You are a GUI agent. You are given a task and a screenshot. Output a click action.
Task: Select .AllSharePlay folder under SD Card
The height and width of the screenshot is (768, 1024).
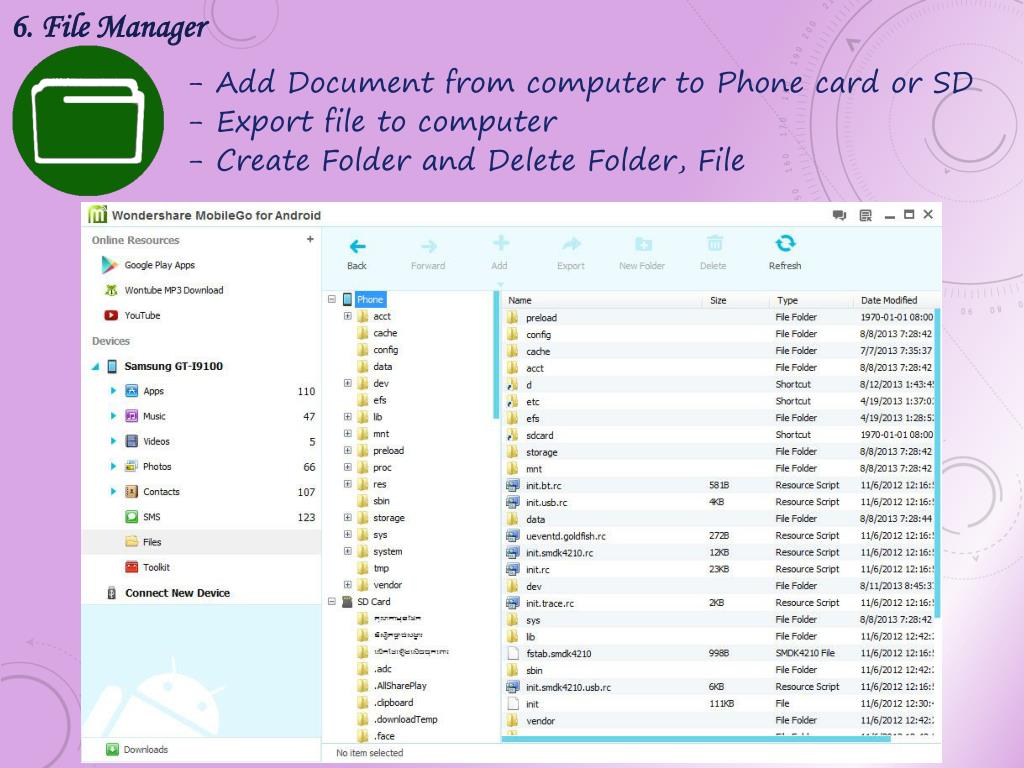pos(400,686)
